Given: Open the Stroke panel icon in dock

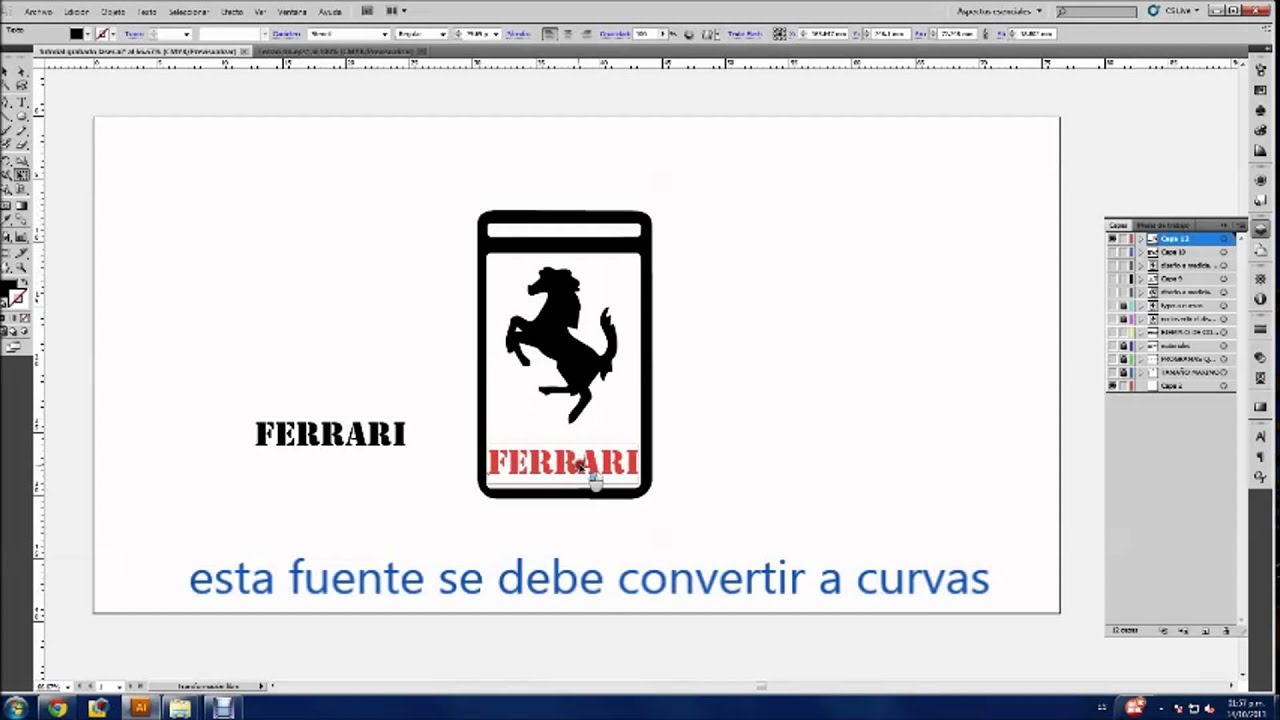Looking at the screenshot, I should (x=1260, y=329).
